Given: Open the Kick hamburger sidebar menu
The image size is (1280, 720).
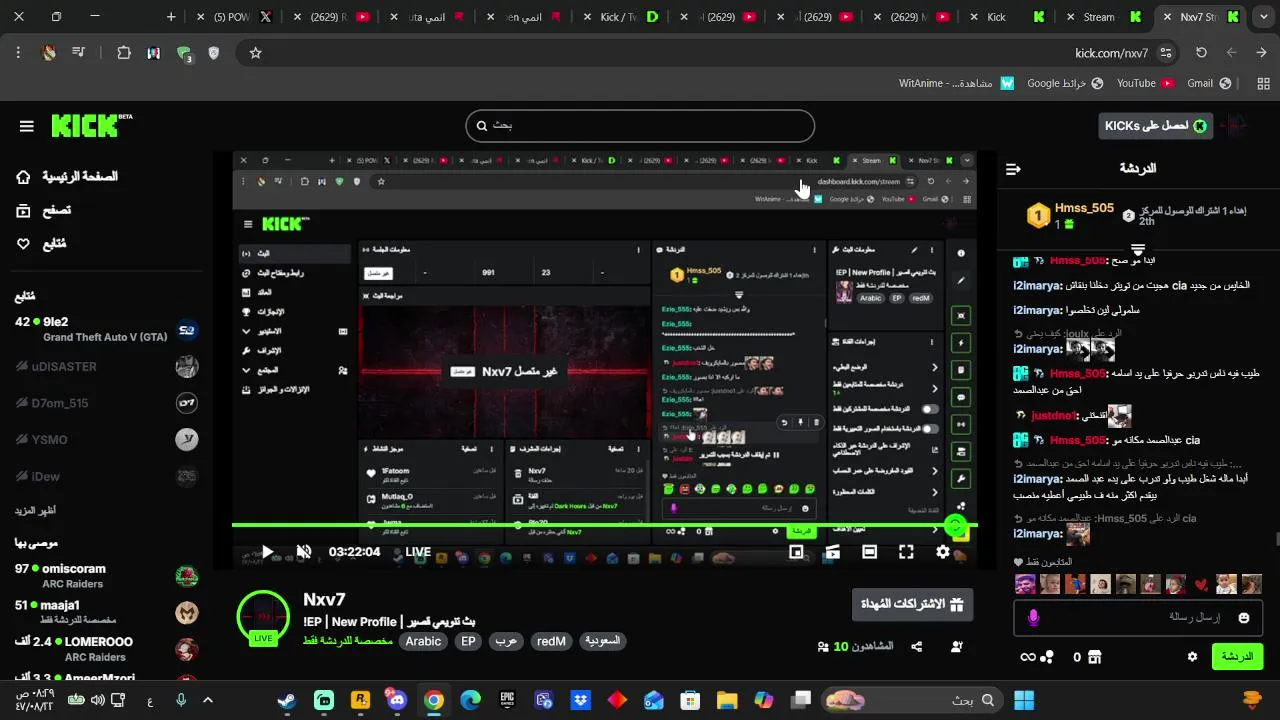Looking at the screenshot, I should 27,126.
